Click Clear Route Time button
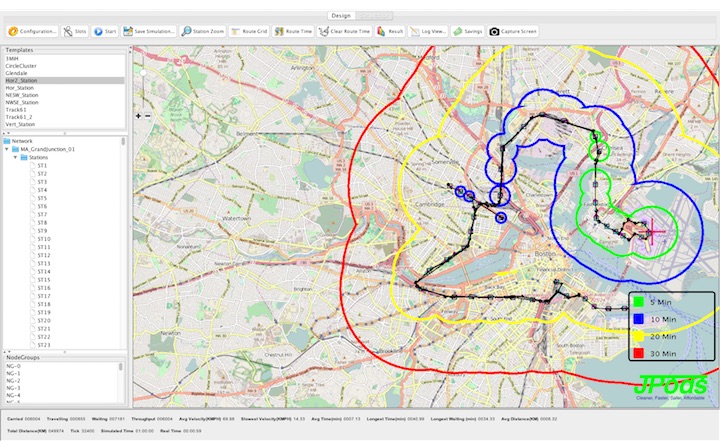Screen dimensions: 720x441 (345, 31)
